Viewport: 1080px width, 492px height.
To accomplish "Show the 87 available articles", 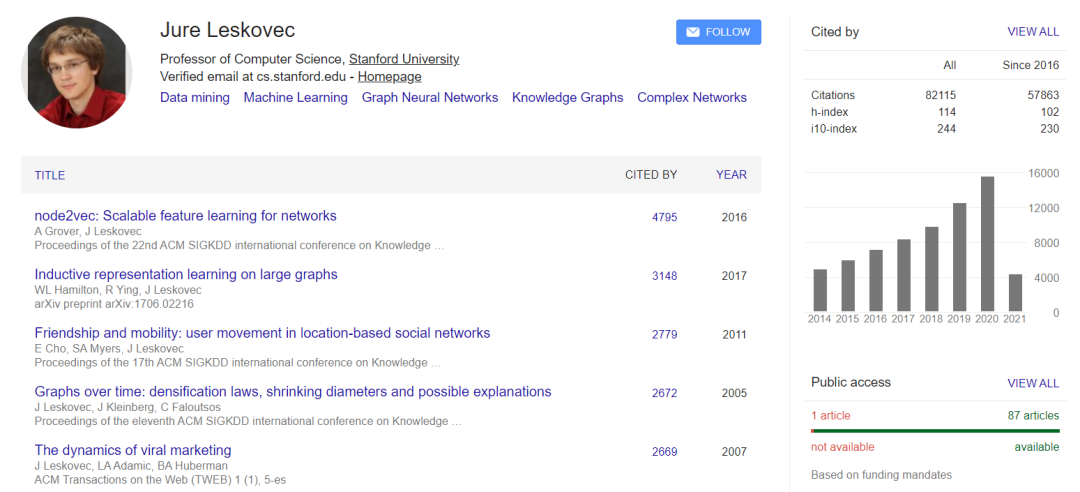I will (x=1033, y=416).
